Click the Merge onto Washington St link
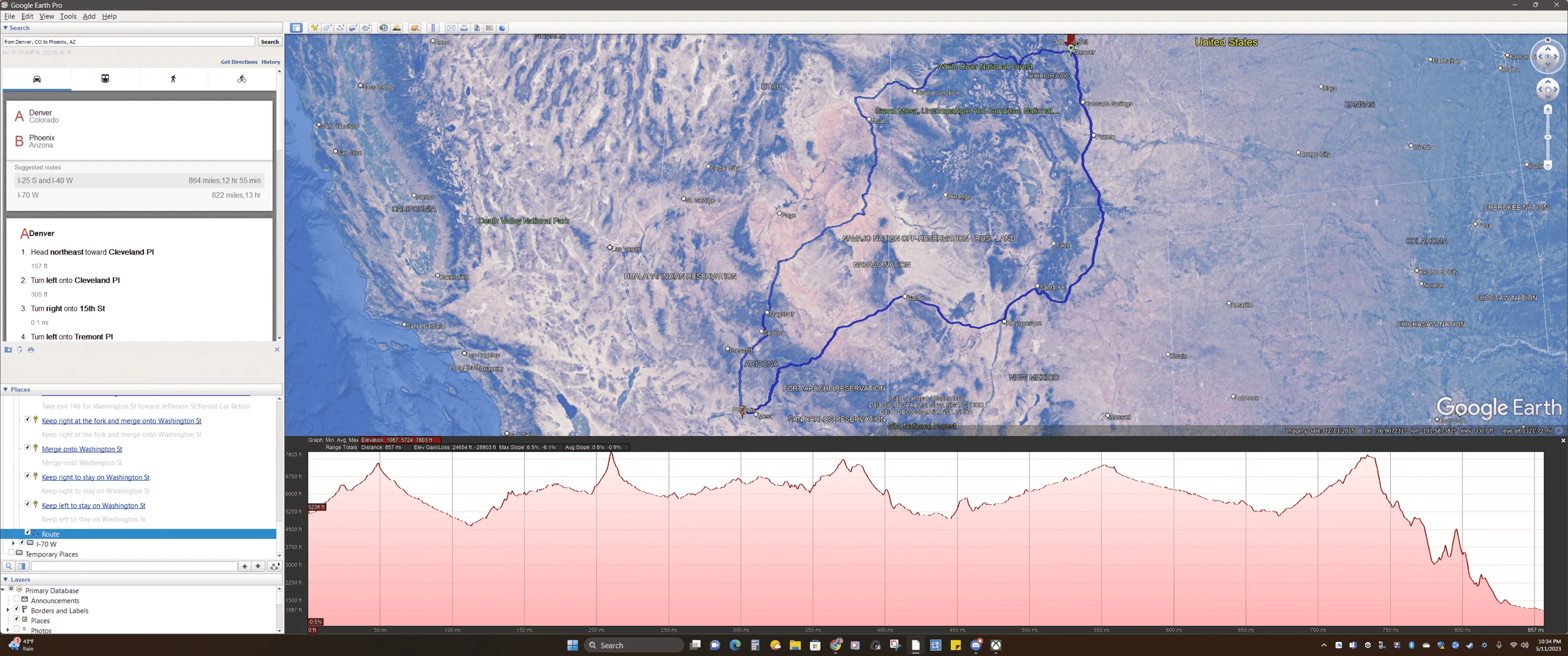 click(82, 449)
